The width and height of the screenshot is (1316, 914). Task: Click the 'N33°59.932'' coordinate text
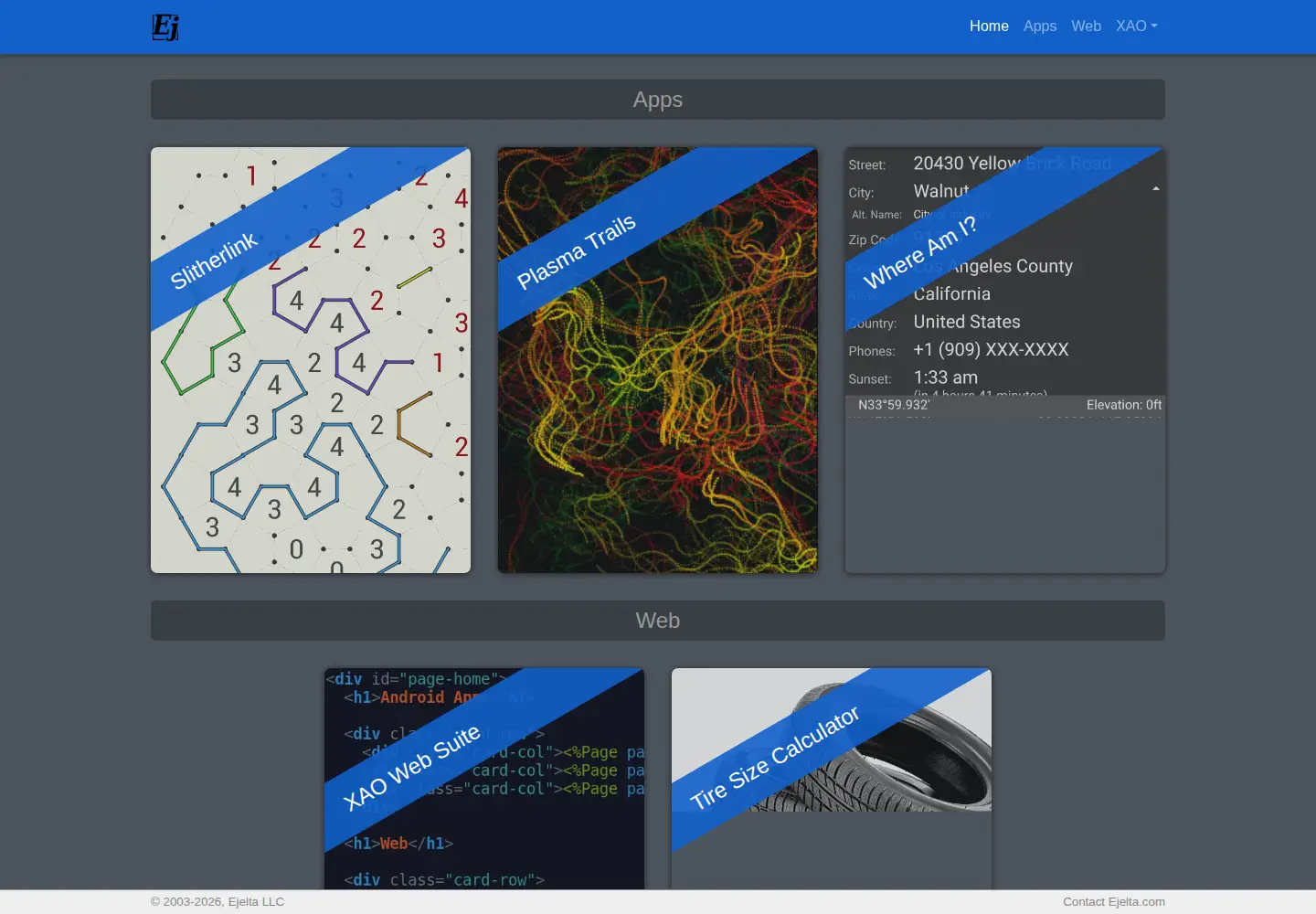(894, 405)
